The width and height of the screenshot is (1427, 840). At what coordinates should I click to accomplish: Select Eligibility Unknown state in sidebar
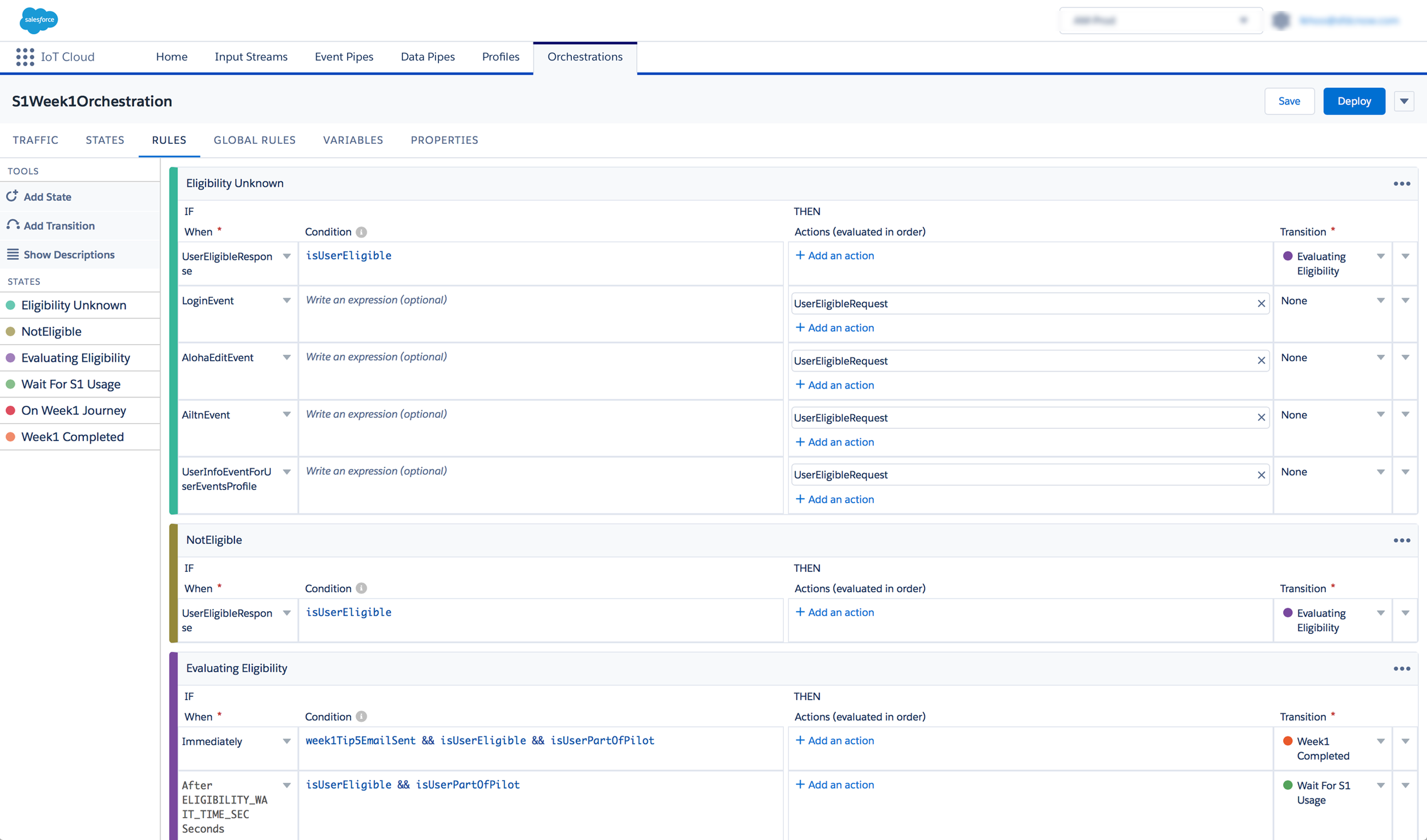point(80,305)
